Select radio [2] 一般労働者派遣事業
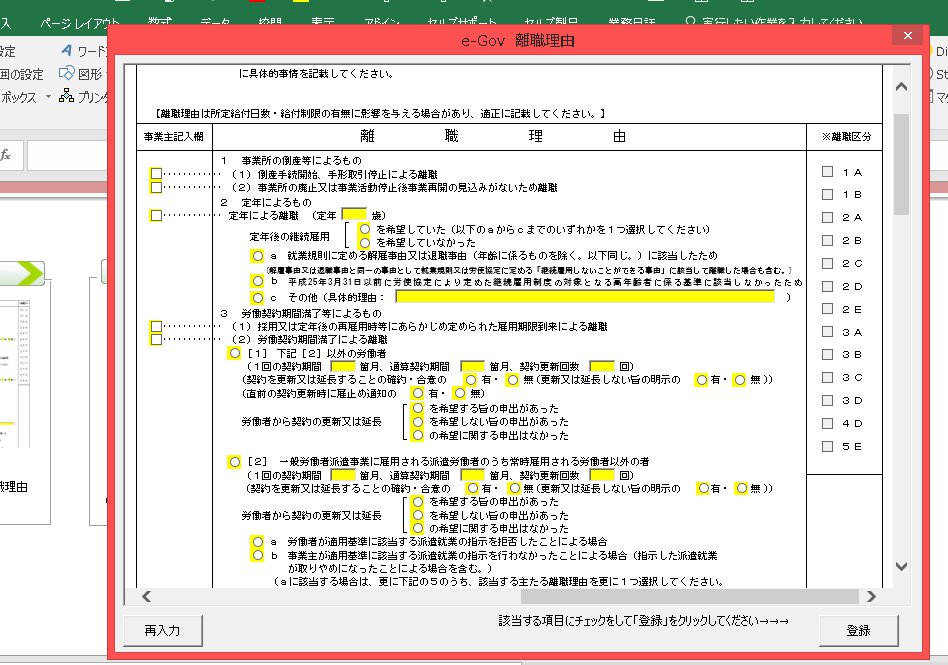The height and width of the screenshot is (665, 948). coord(235,462)
